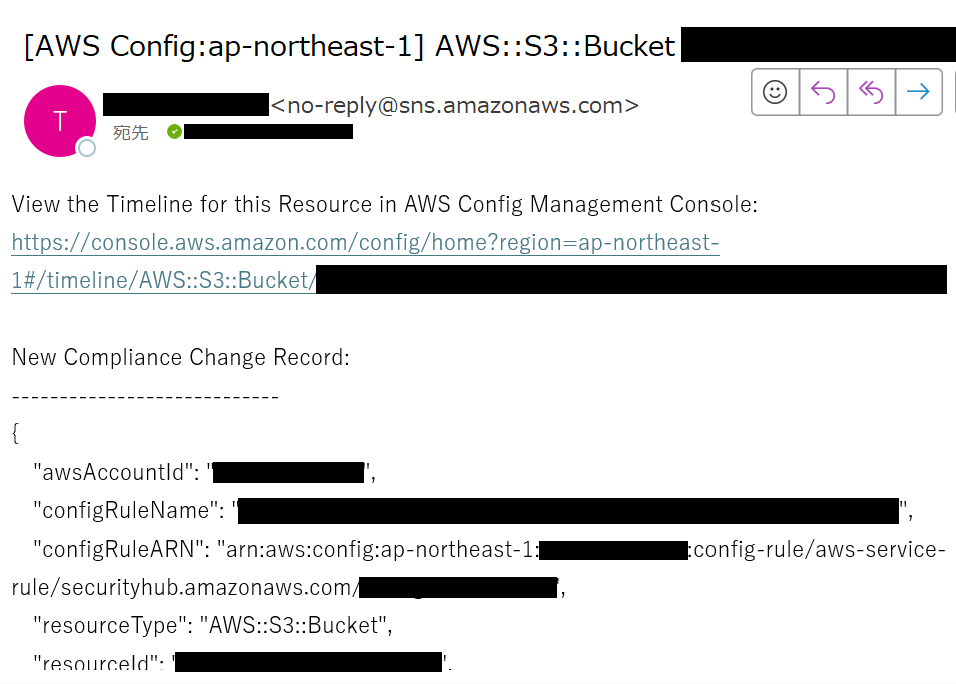This screenshot has height=684, width=956.
Task: Forward this email with the arrow icon
Action: tap(918, 93)
